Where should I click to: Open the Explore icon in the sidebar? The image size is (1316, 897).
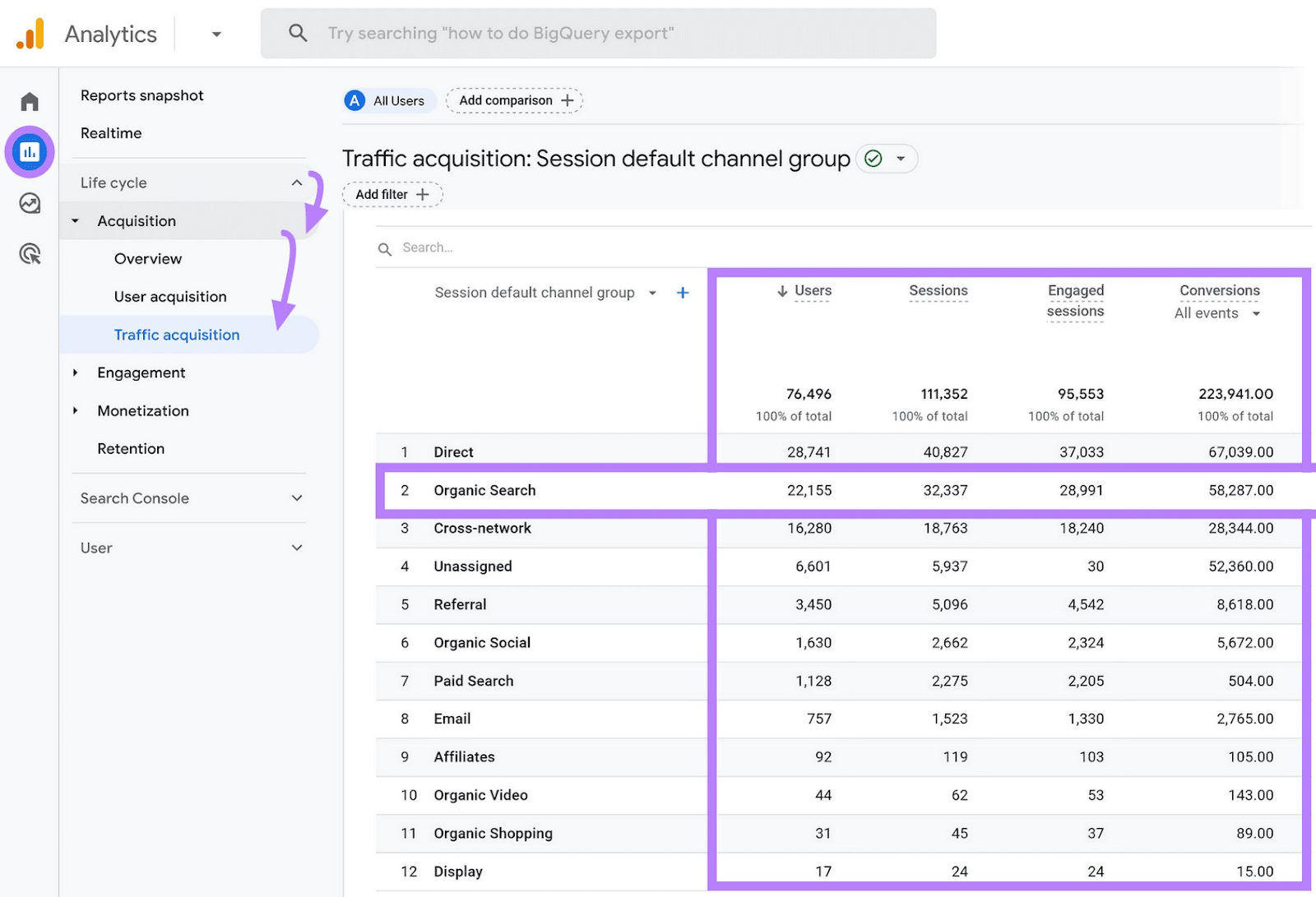[30, 203]
